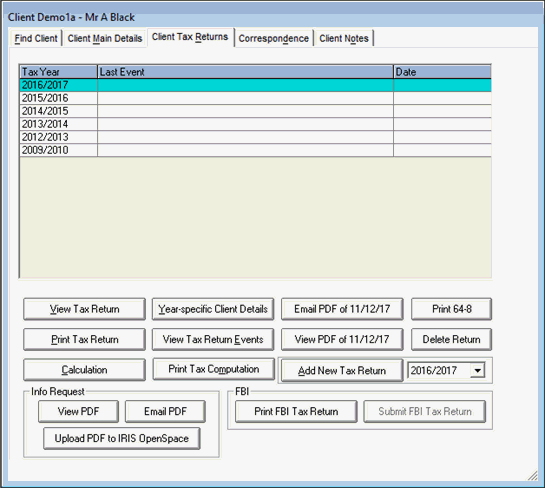The width and height of the screenshot is (545, 488).
Task: Click Add New Tax Return
Action: point(342,371)
